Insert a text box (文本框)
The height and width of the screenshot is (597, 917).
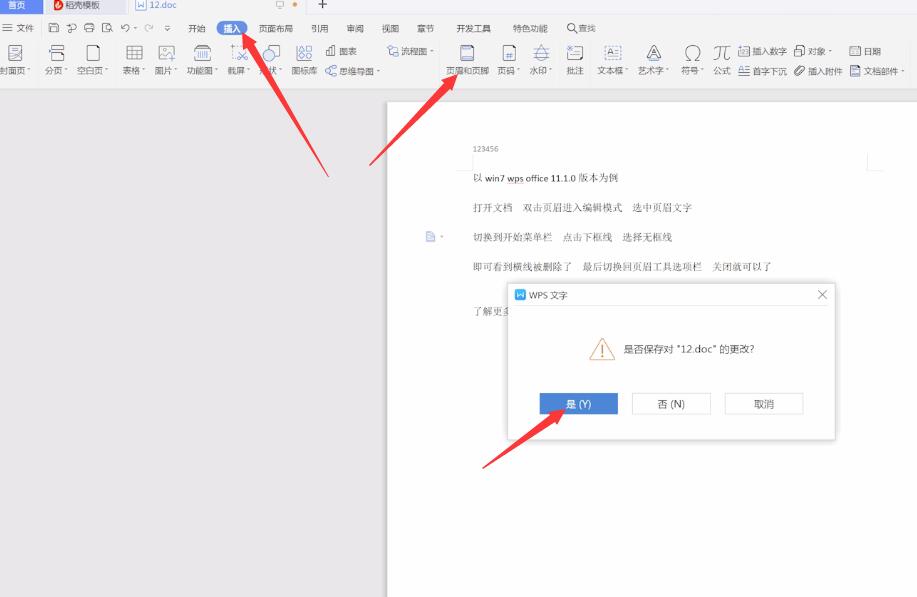click(612, 60)
